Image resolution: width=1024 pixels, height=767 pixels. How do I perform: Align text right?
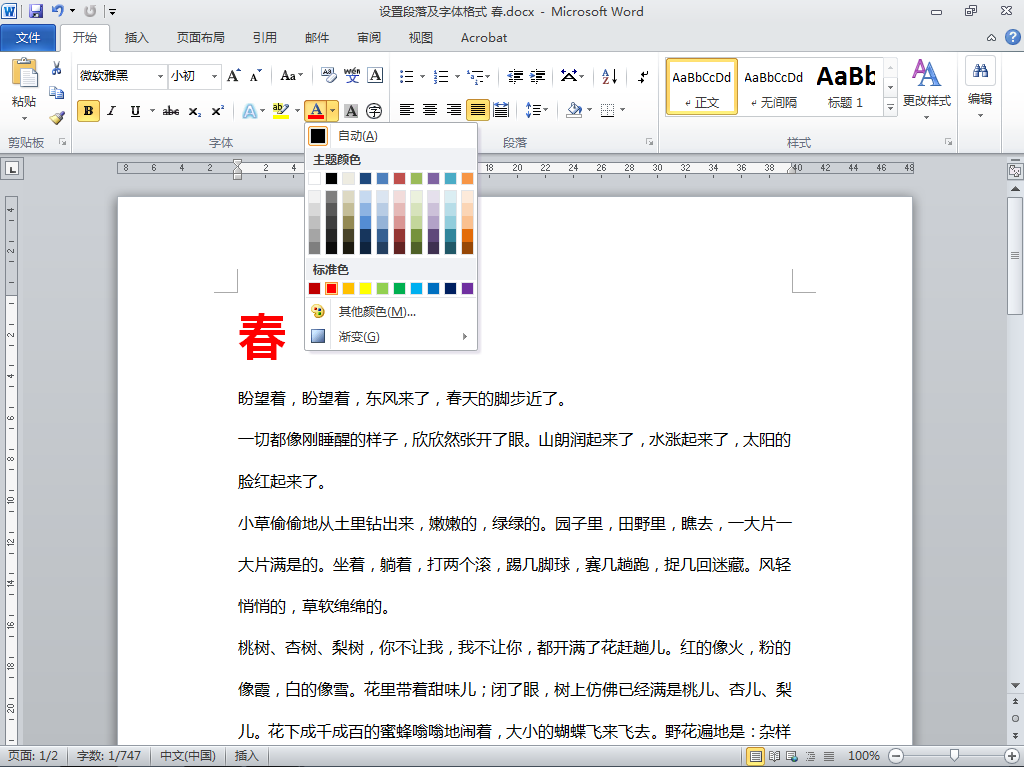click(x=453, y=110)
